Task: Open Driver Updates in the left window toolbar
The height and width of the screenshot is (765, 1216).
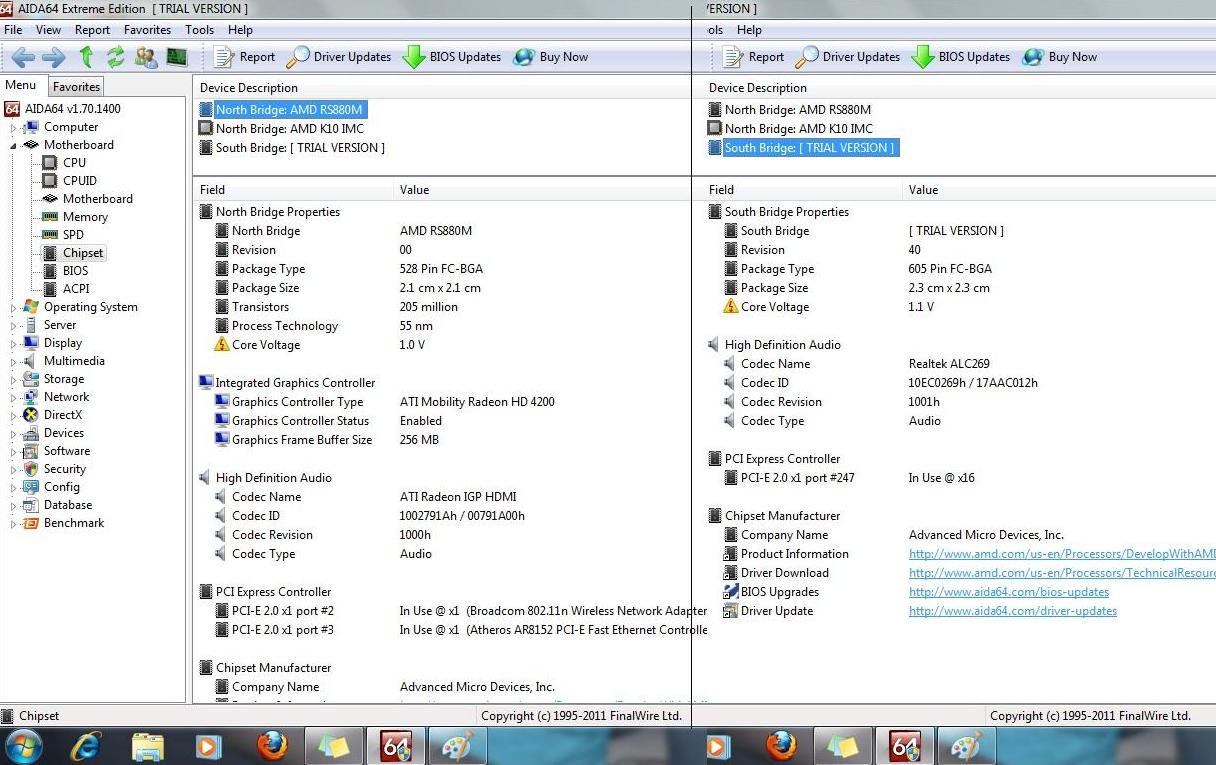Action: (339, 57)
